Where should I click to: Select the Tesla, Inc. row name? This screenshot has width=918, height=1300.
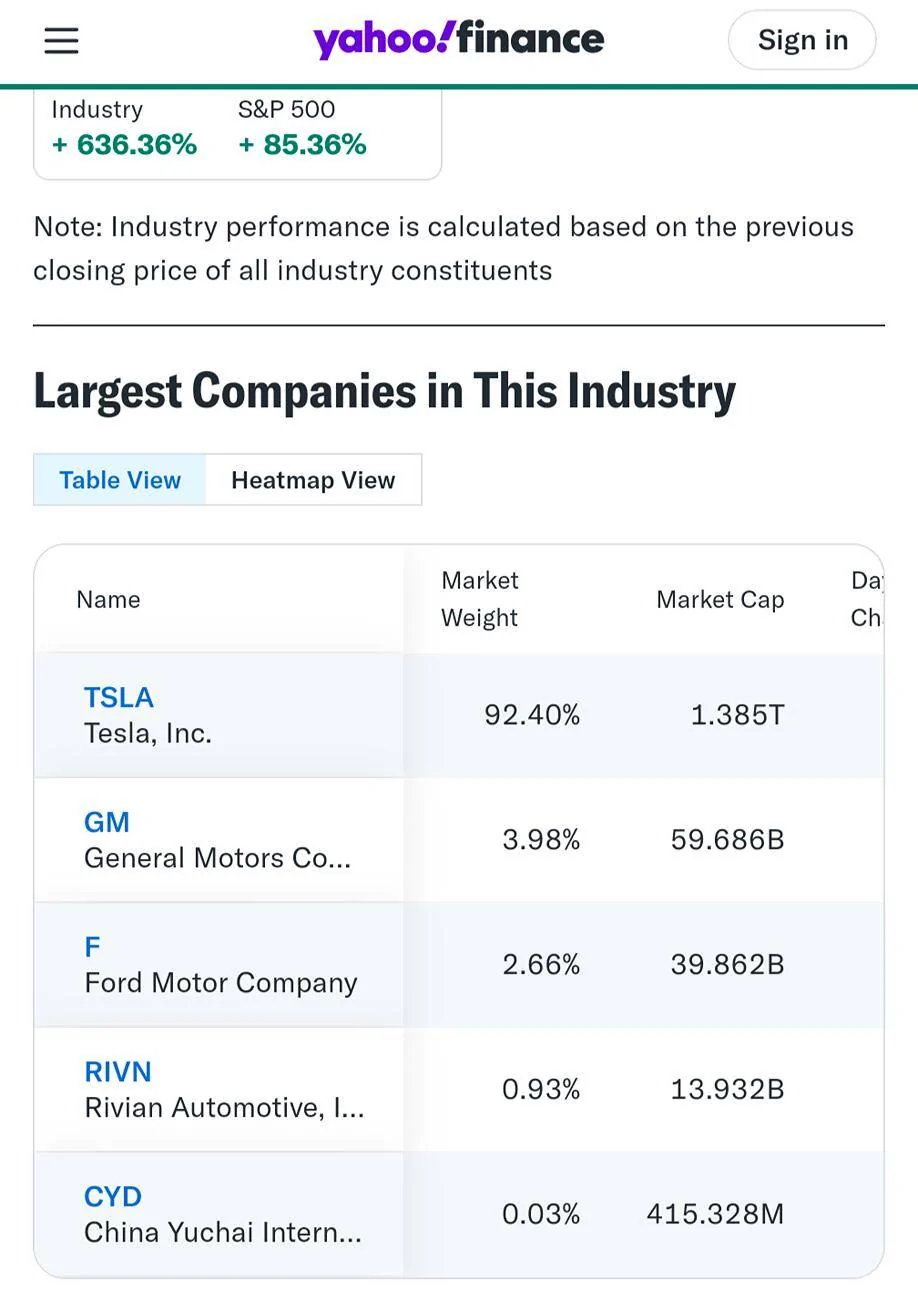[x=148, y=733]
